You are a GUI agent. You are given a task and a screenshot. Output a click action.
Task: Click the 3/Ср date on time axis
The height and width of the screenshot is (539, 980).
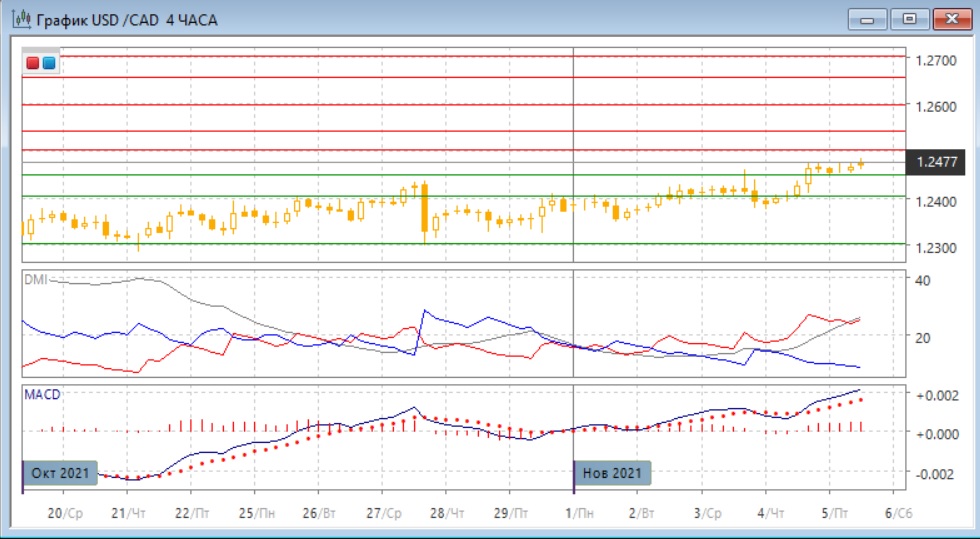click(706, 514)
